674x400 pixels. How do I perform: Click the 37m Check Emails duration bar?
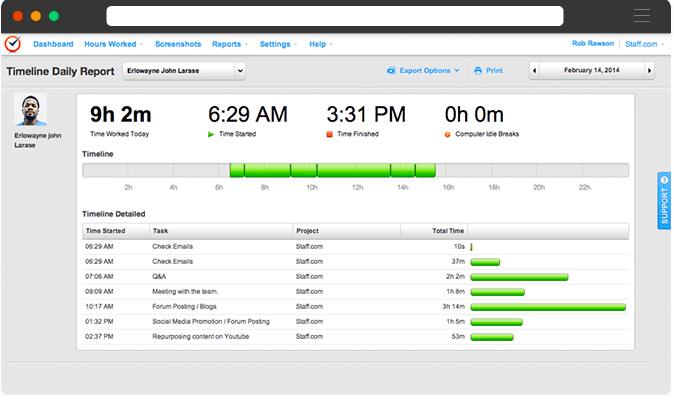point(485,262)
